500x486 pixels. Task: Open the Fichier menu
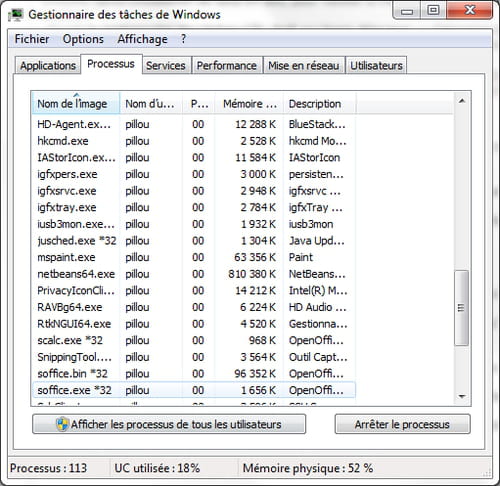[x=32, y=39]
